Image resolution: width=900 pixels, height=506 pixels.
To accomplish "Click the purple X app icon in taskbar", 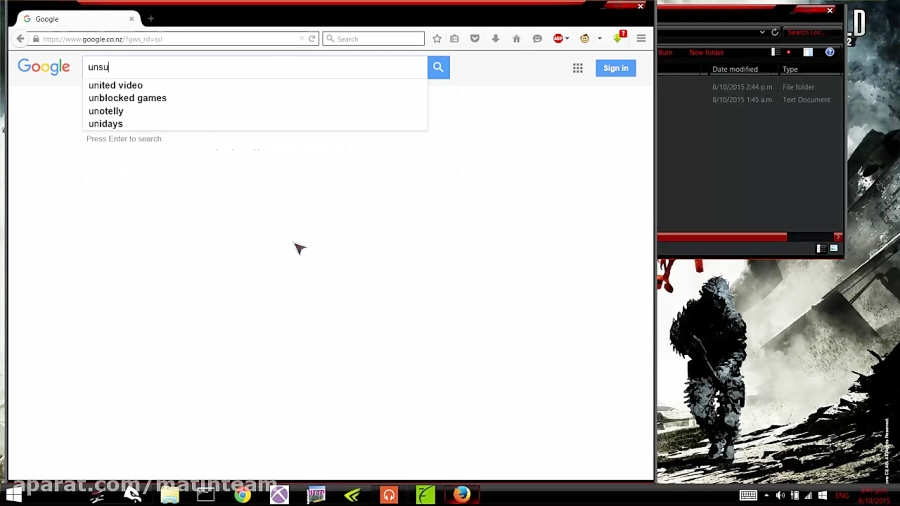I will 280,495.
